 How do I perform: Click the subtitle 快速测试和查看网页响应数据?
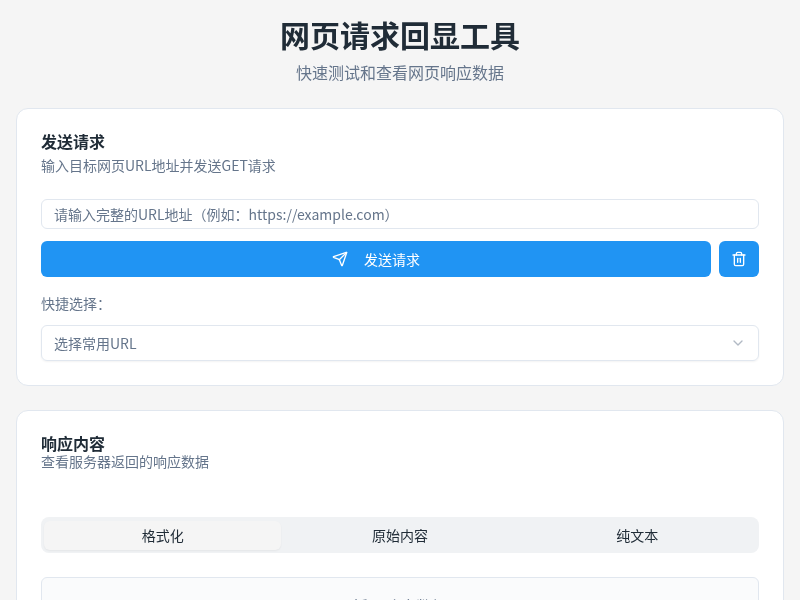click(400, 73)
